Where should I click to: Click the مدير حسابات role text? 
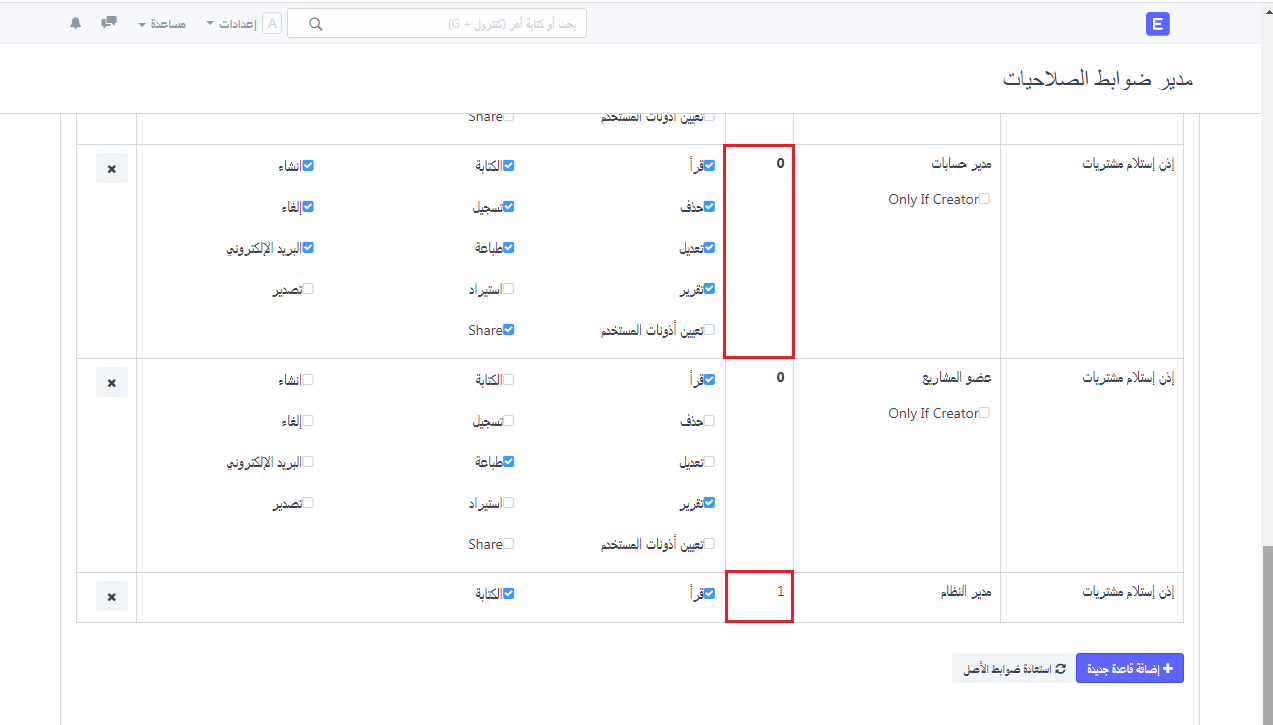pyautogui.click(x=961, y=164)
